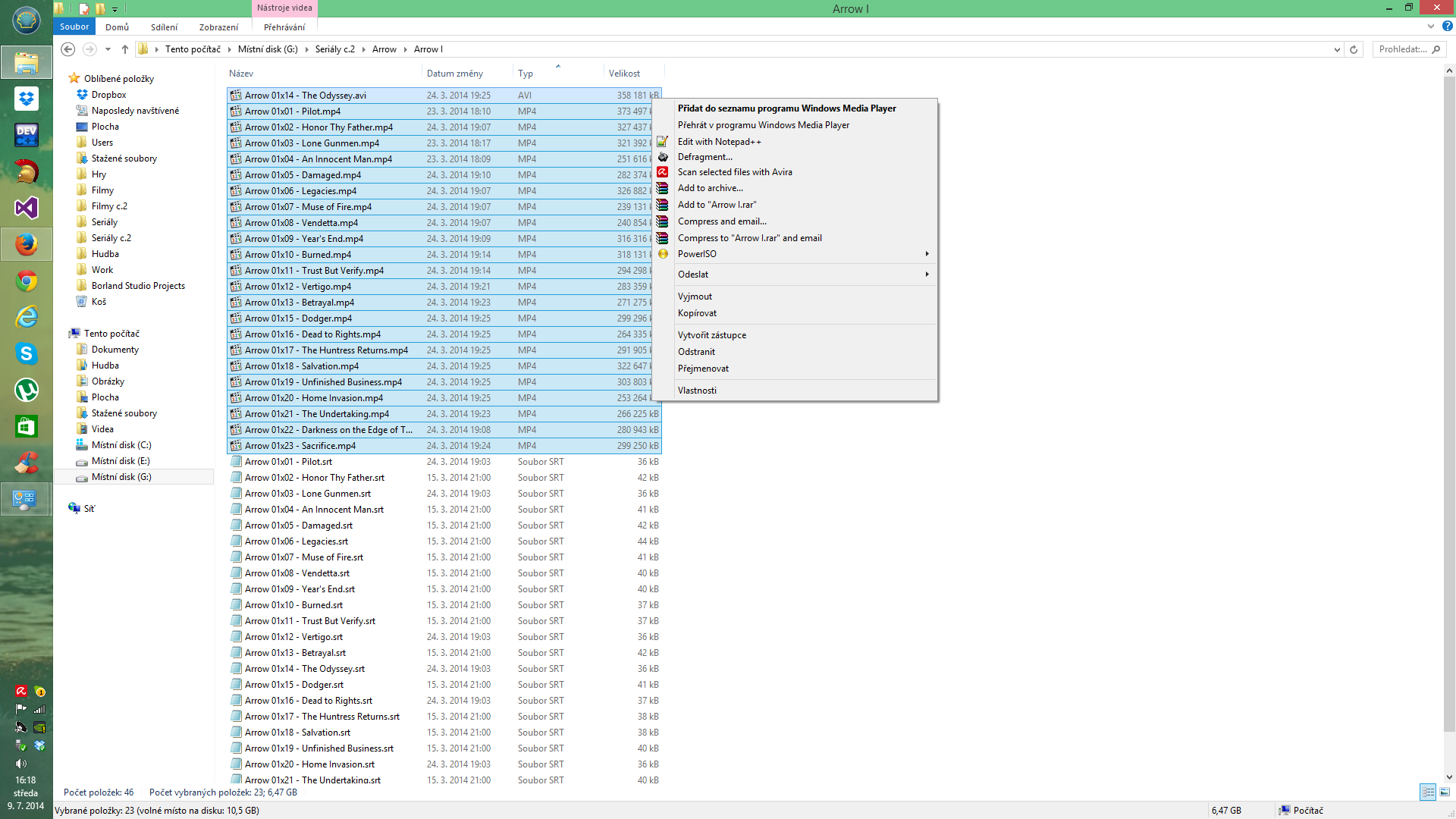Open Místní disk (C:) in navigation pane

click(121, 445)
